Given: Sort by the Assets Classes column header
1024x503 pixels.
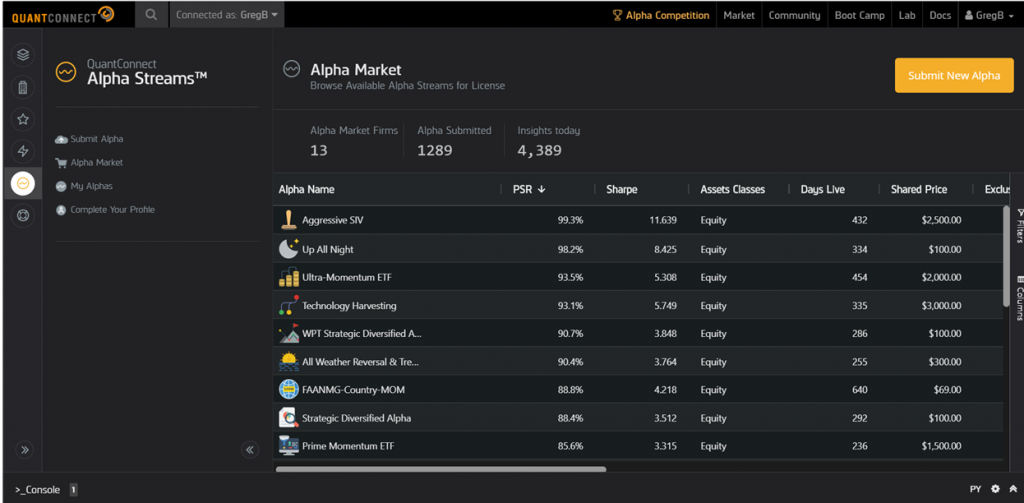Looking at the screenshot, I should (x=733, y=189).
